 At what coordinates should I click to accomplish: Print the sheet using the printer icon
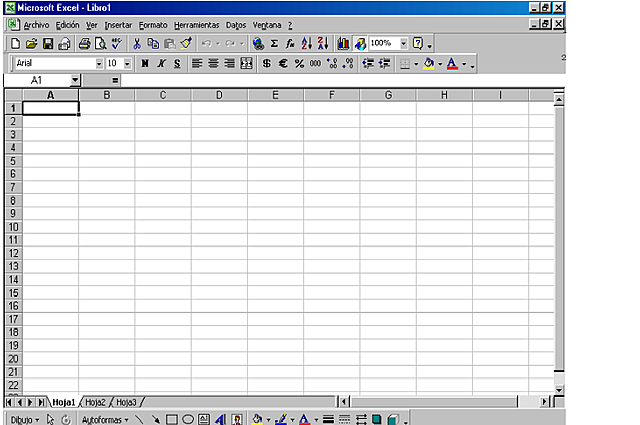tap(84, 43)
